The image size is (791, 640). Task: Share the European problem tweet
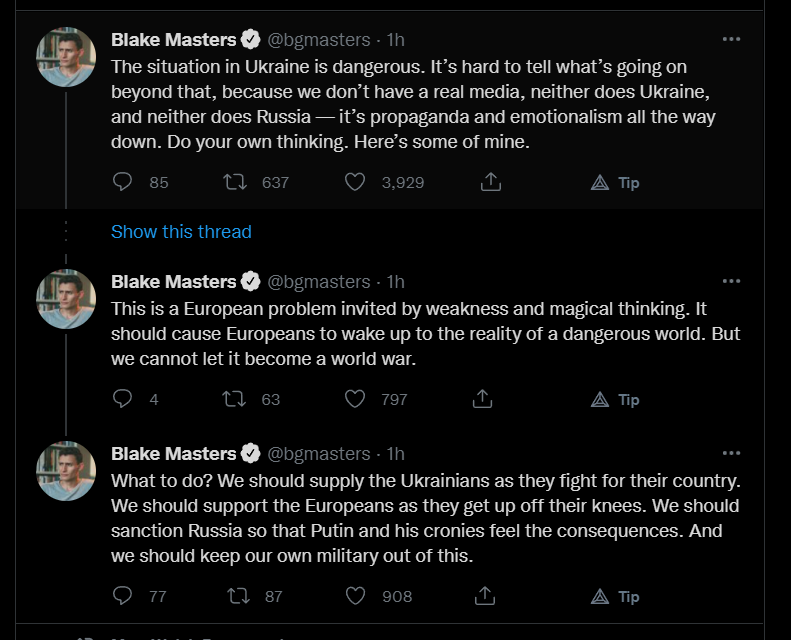(x=483, y=399)
